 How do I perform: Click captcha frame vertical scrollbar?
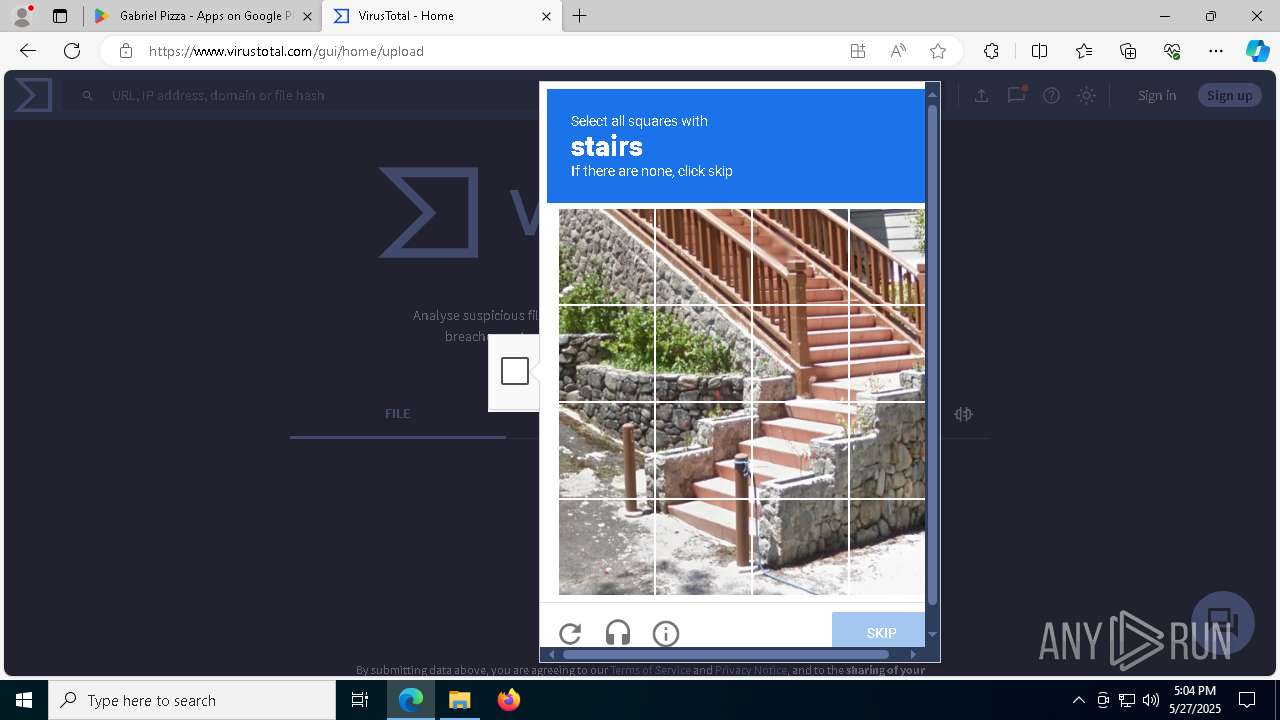932,355
